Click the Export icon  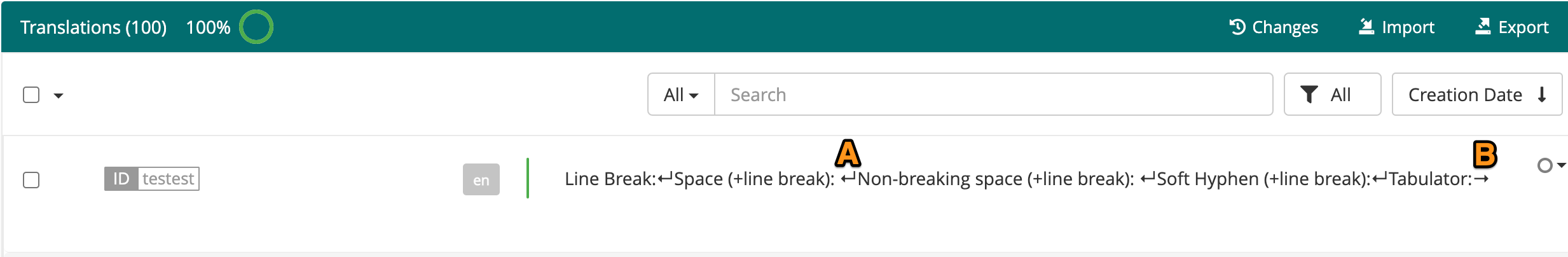[x=1483, y=27]
